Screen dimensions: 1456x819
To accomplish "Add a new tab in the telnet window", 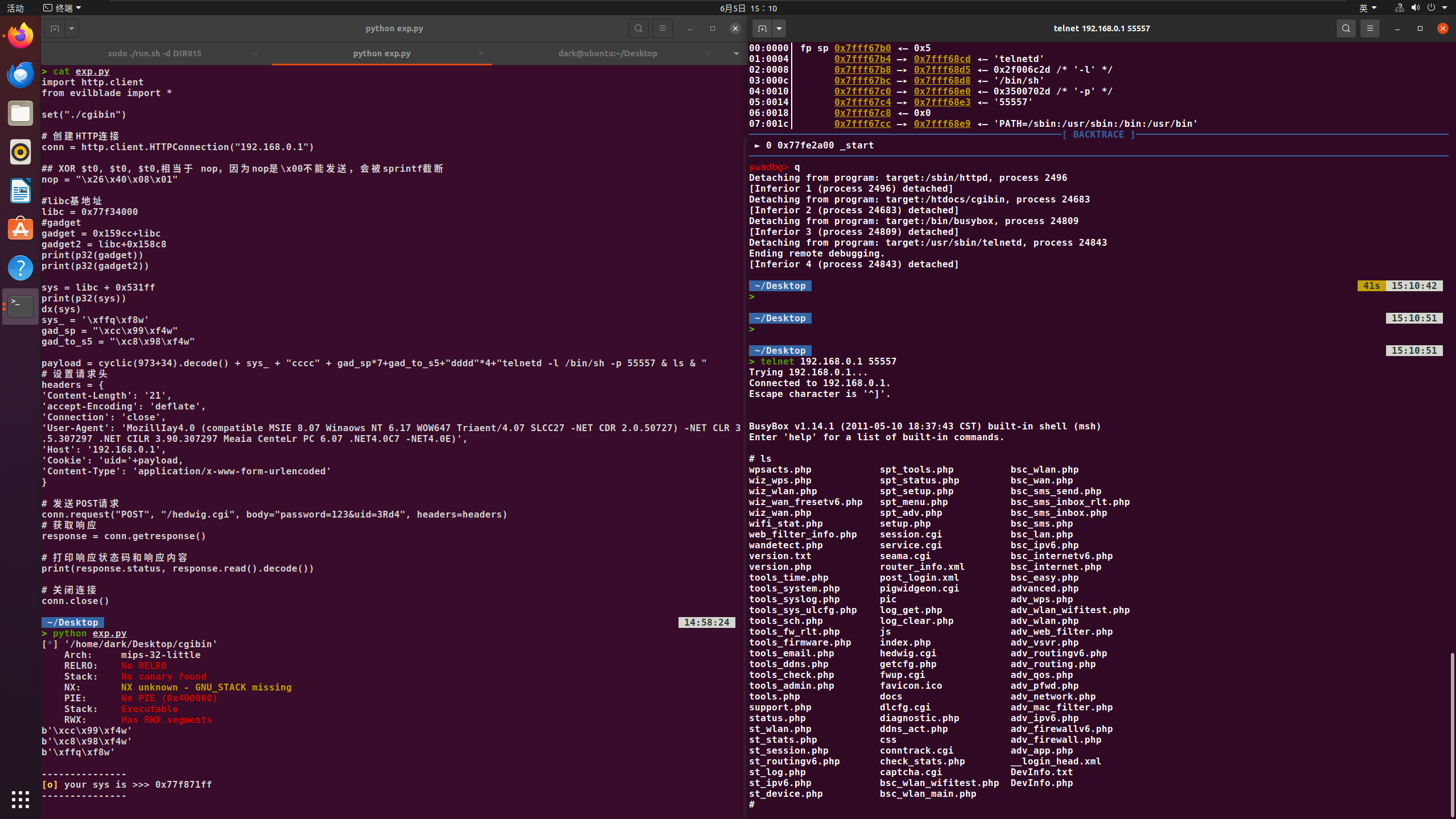I will (x=762, y=28).
